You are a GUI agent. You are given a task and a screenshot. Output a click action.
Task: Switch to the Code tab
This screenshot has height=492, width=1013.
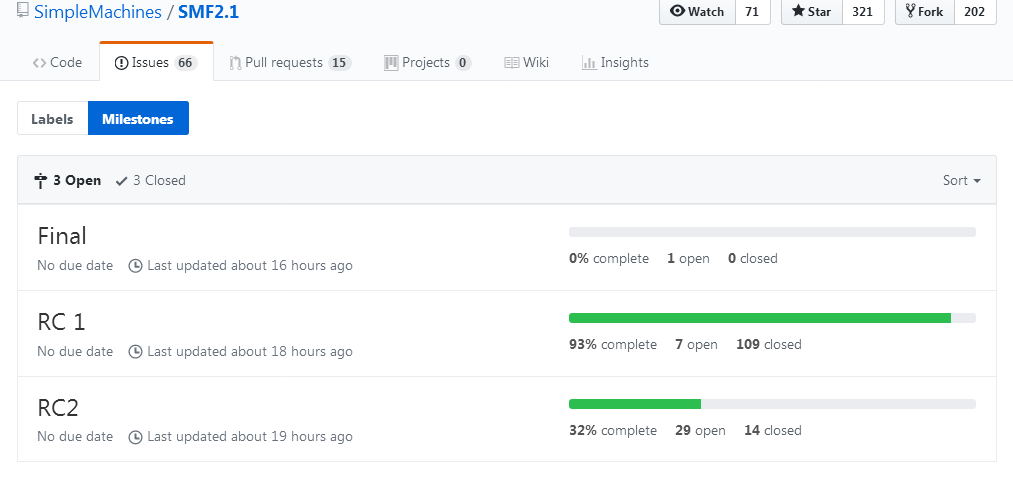(x=57, y=63)
